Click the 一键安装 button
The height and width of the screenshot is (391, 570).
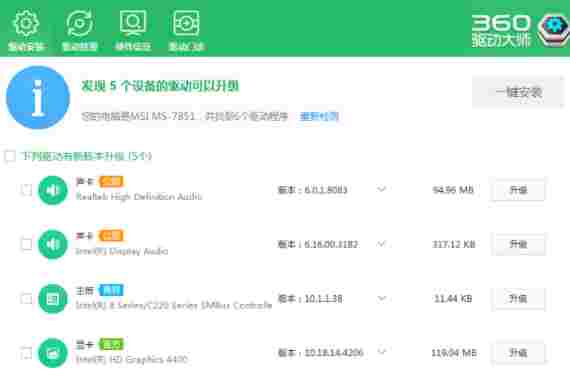518,92
